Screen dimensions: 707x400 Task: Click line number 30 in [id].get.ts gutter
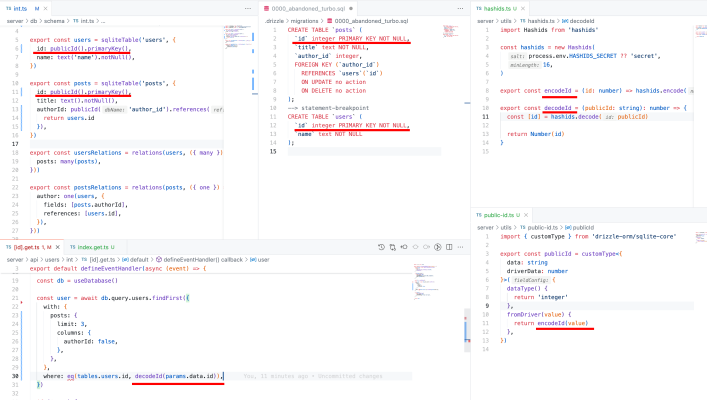tap(15, 376)
